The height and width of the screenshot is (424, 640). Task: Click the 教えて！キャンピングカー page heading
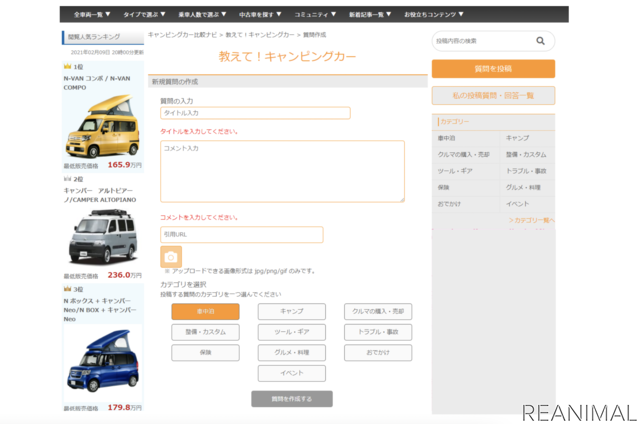[x=287, y=56]
